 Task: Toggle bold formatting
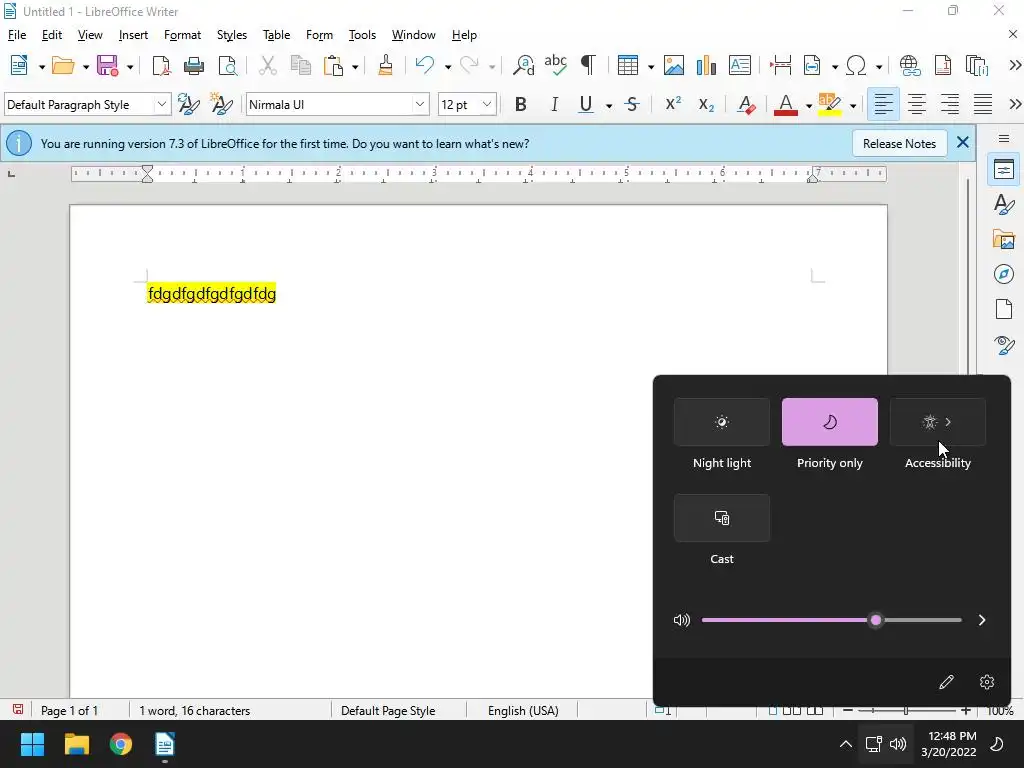pyautogui.click(x=520, y=104)
